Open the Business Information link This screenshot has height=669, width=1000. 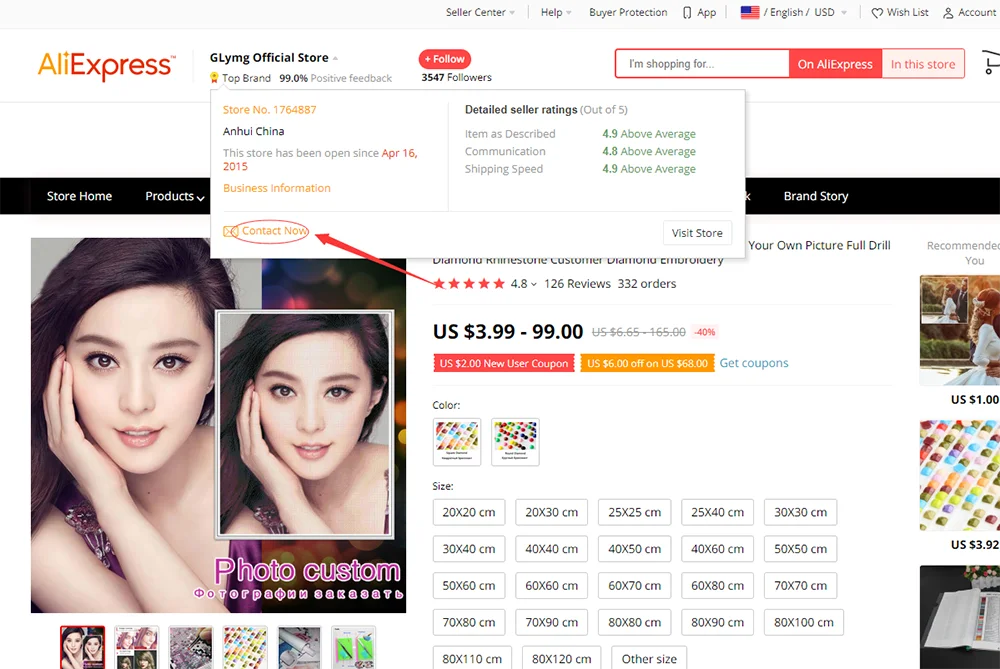click(x=277, y=188)
